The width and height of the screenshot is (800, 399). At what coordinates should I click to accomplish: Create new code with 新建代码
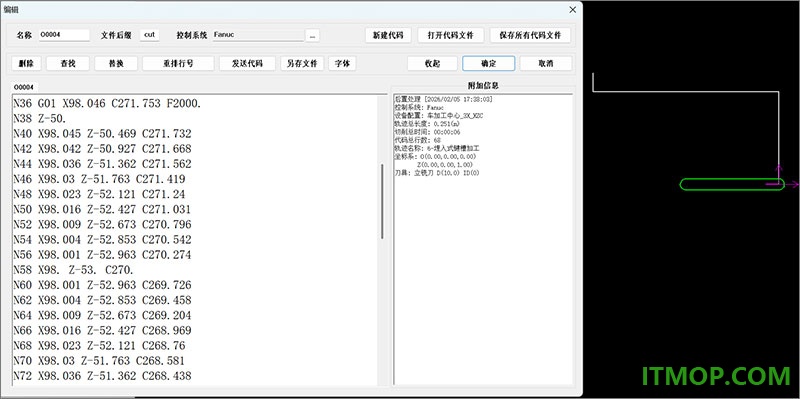[388, 35]
